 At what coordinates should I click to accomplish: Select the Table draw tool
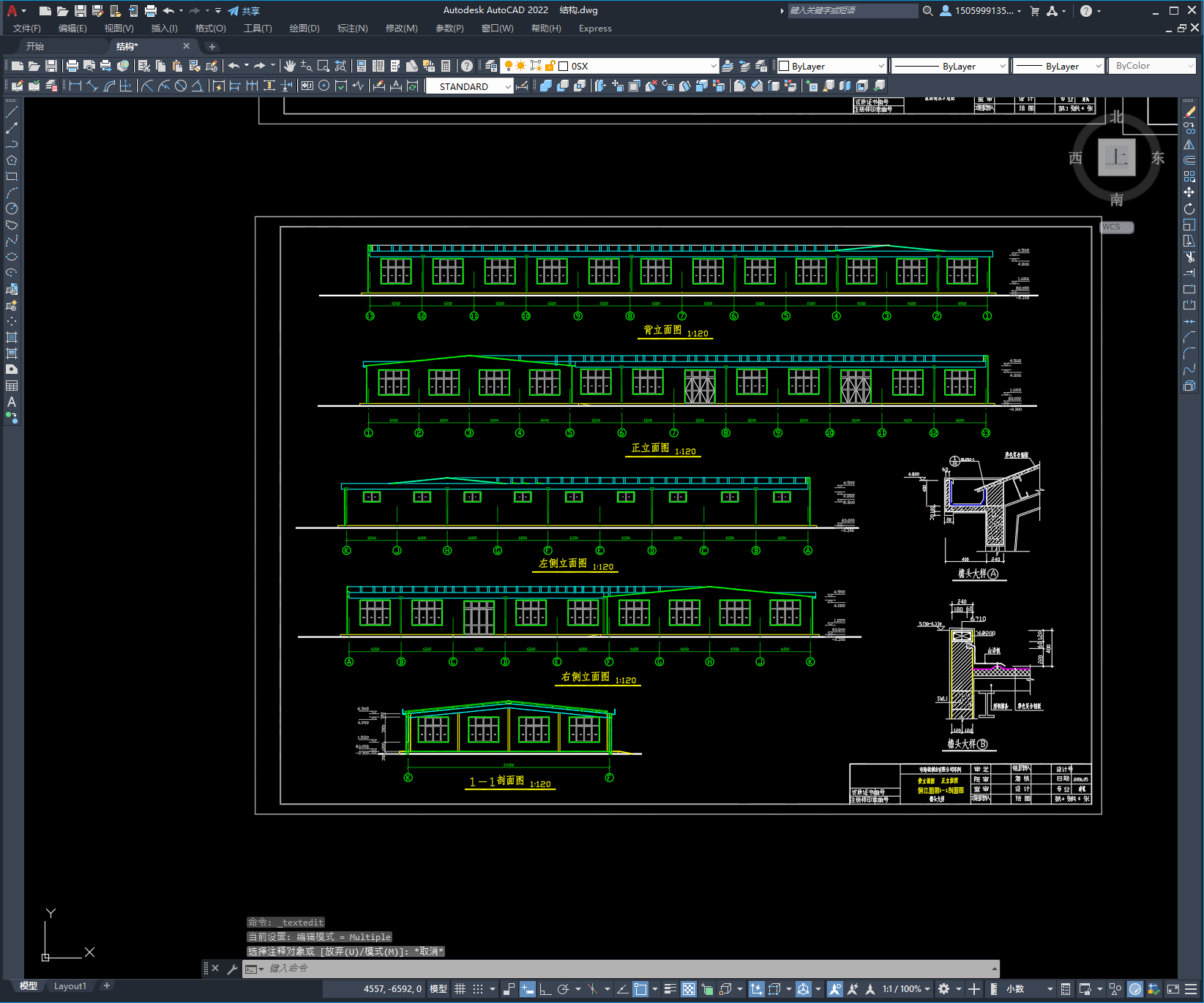12,386
